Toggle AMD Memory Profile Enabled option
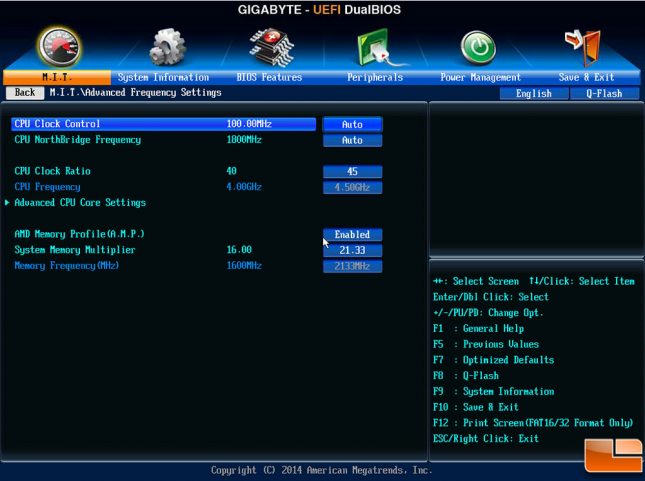The width and height of the screenshot is (645, 481). pyautogui.click(x=353, y=235)
